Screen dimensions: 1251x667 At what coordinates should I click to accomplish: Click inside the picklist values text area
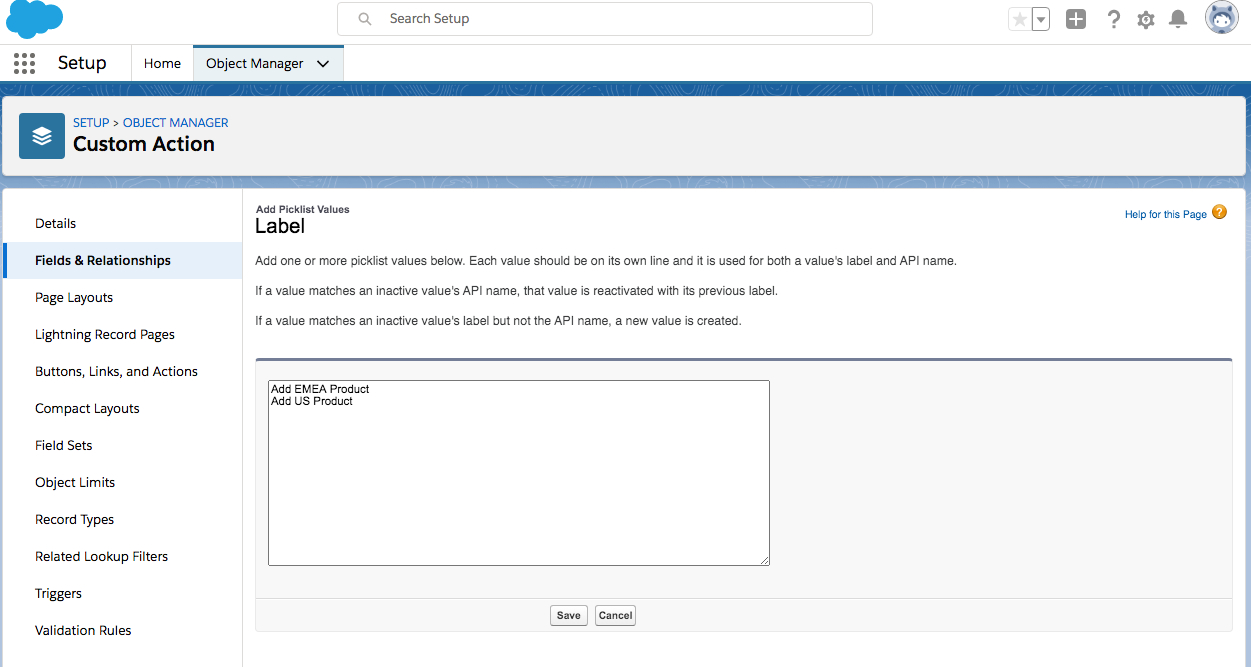click(x=518, y=470)
